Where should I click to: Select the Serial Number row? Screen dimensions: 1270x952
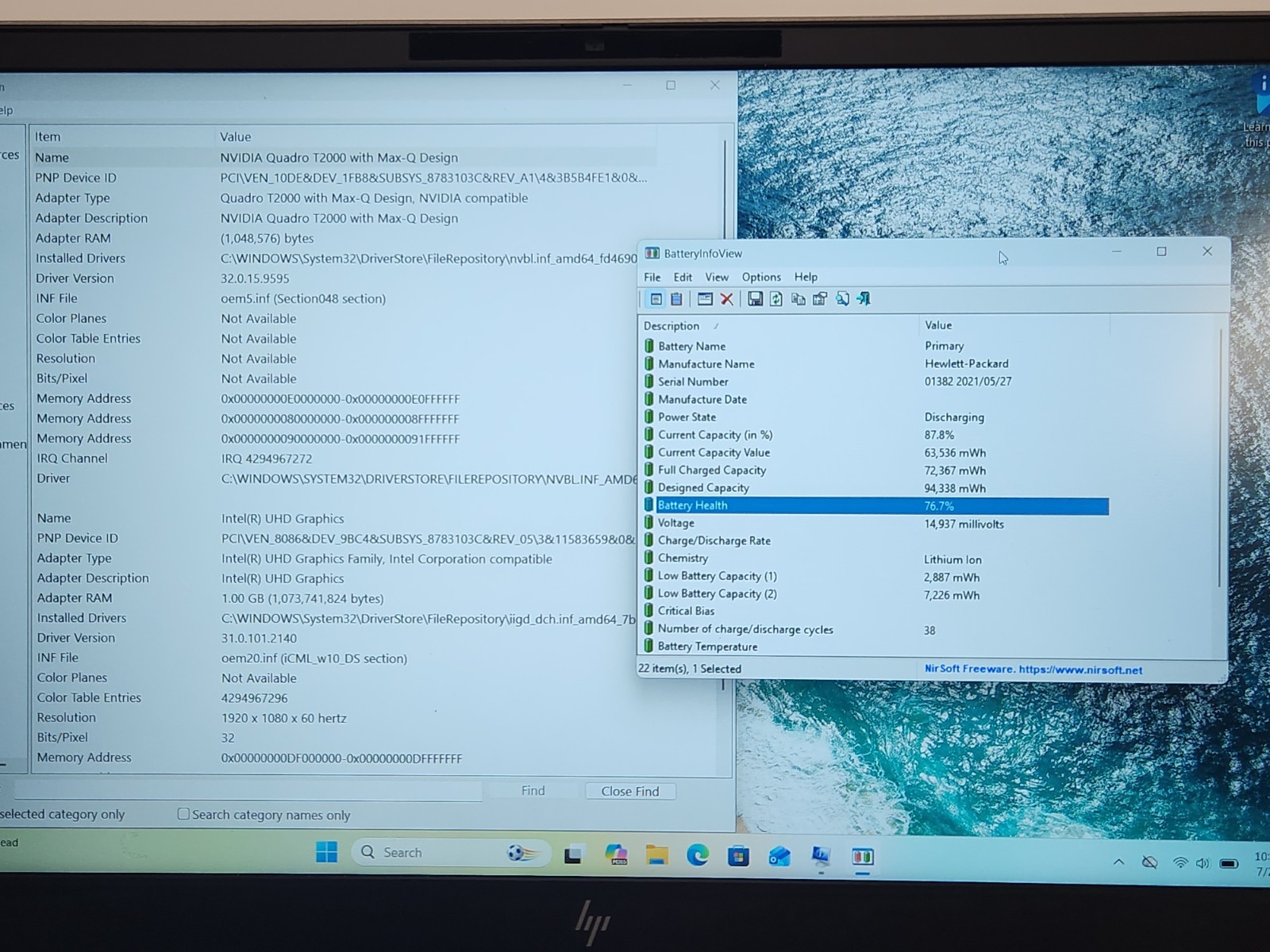click(x=875, y=382)
